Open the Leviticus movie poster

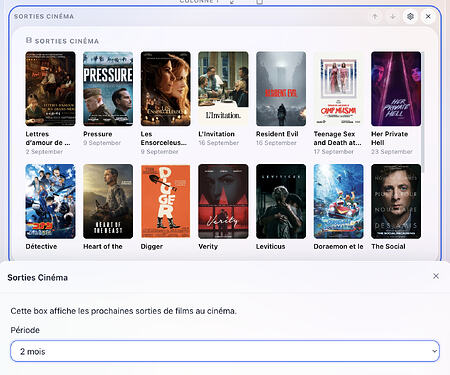tap(281, 201)
